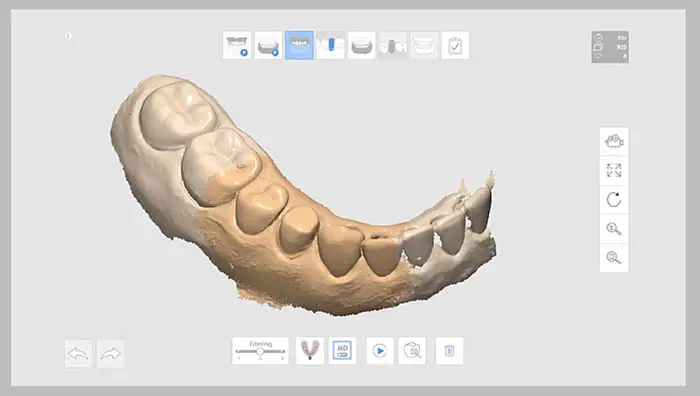
Task: Redo the last action
Action: [111, 354]
